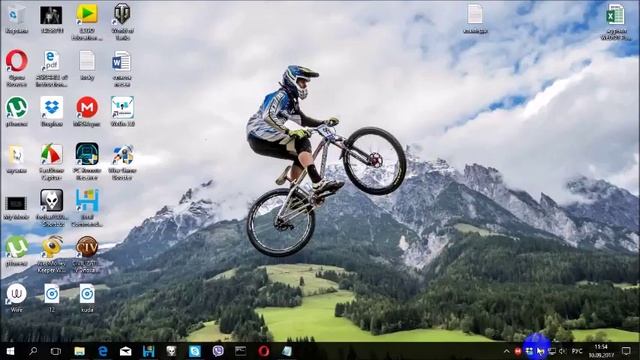Screen dimensions: 640x360
Task: Select the World of Tanks shortcut
Action: click(x=122, y=15)
